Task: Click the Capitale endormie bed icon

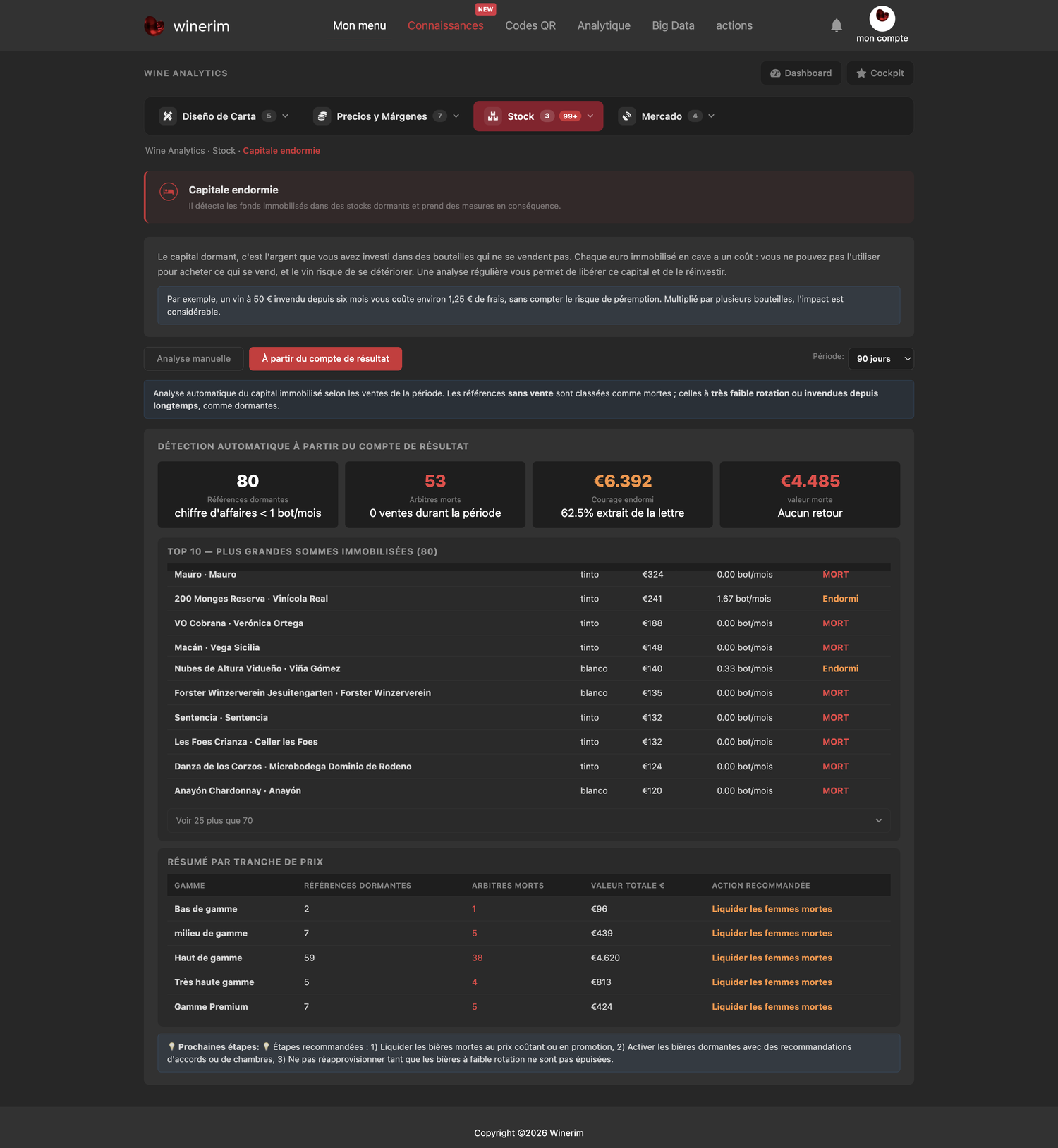Action: click(169, 191)
